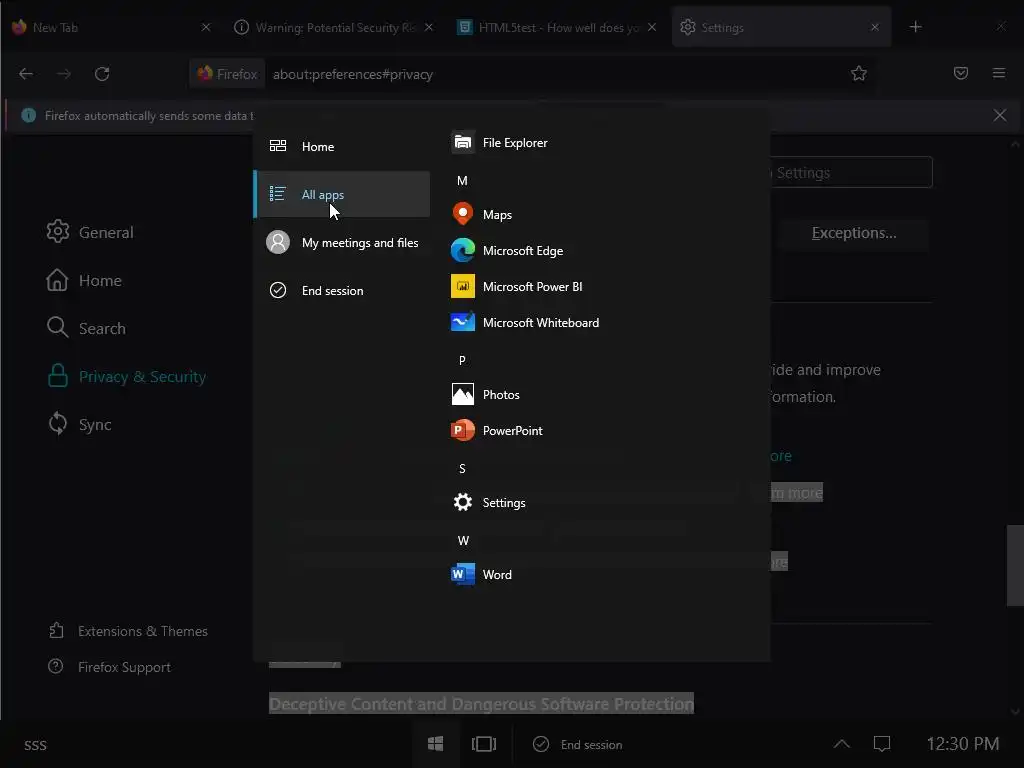Click the Exceptions… button in Firefox settings

click(854, 233)
